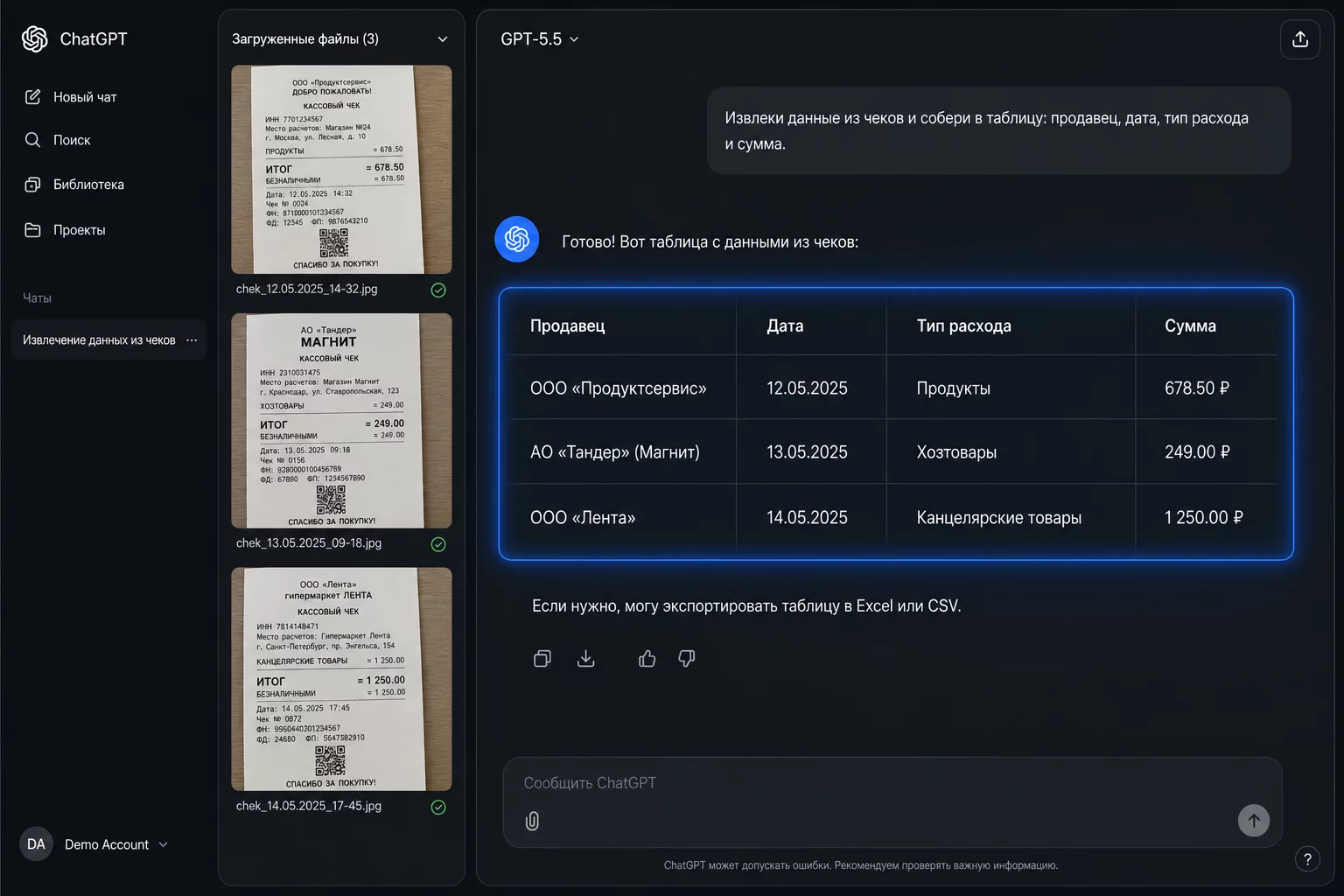Click the ChatGPT logo icon in sidebar
1344x896 pixels.
34,38
